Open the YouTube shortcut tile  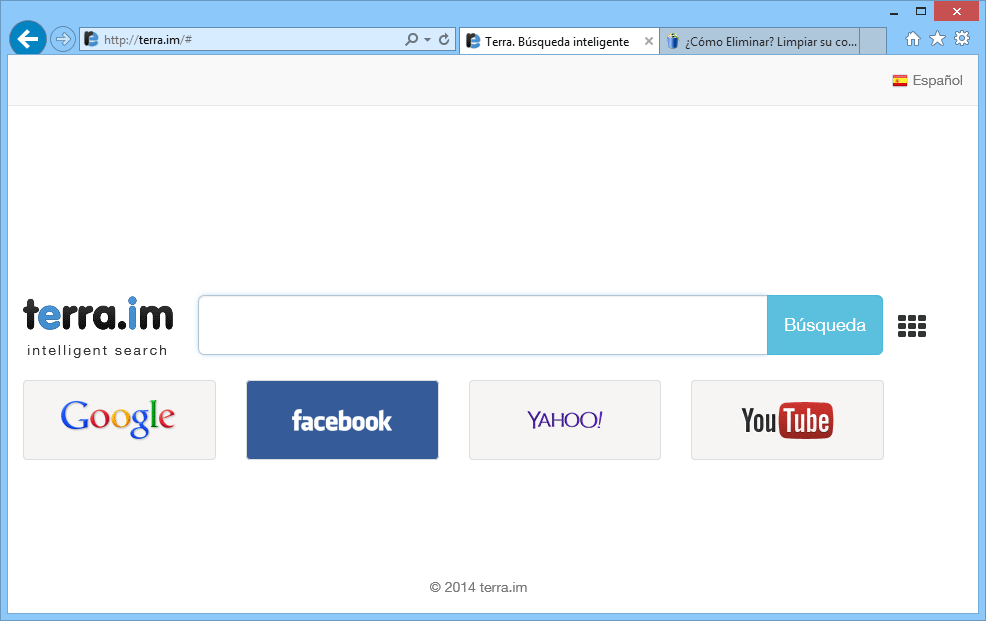[787, 420]
